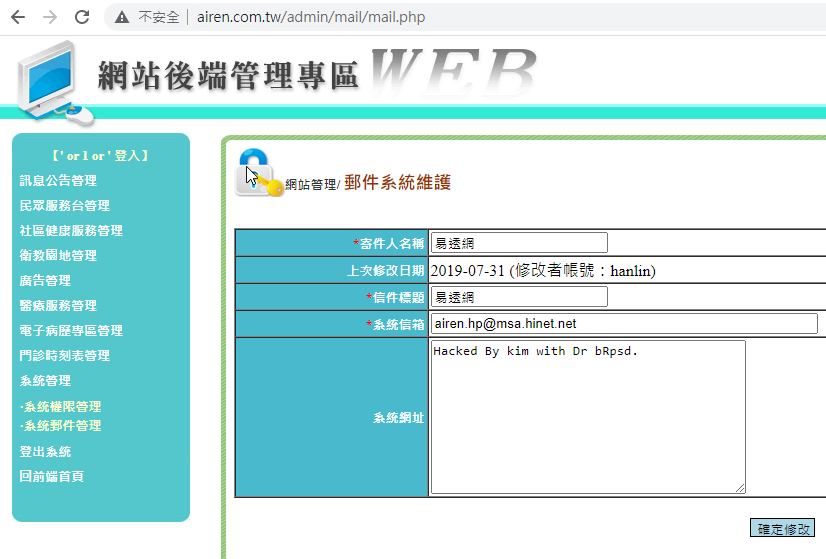The width and height of the screenshot is (826, 559).
Task: Click the 不安全 security label
Action: [x=159, y=17]
